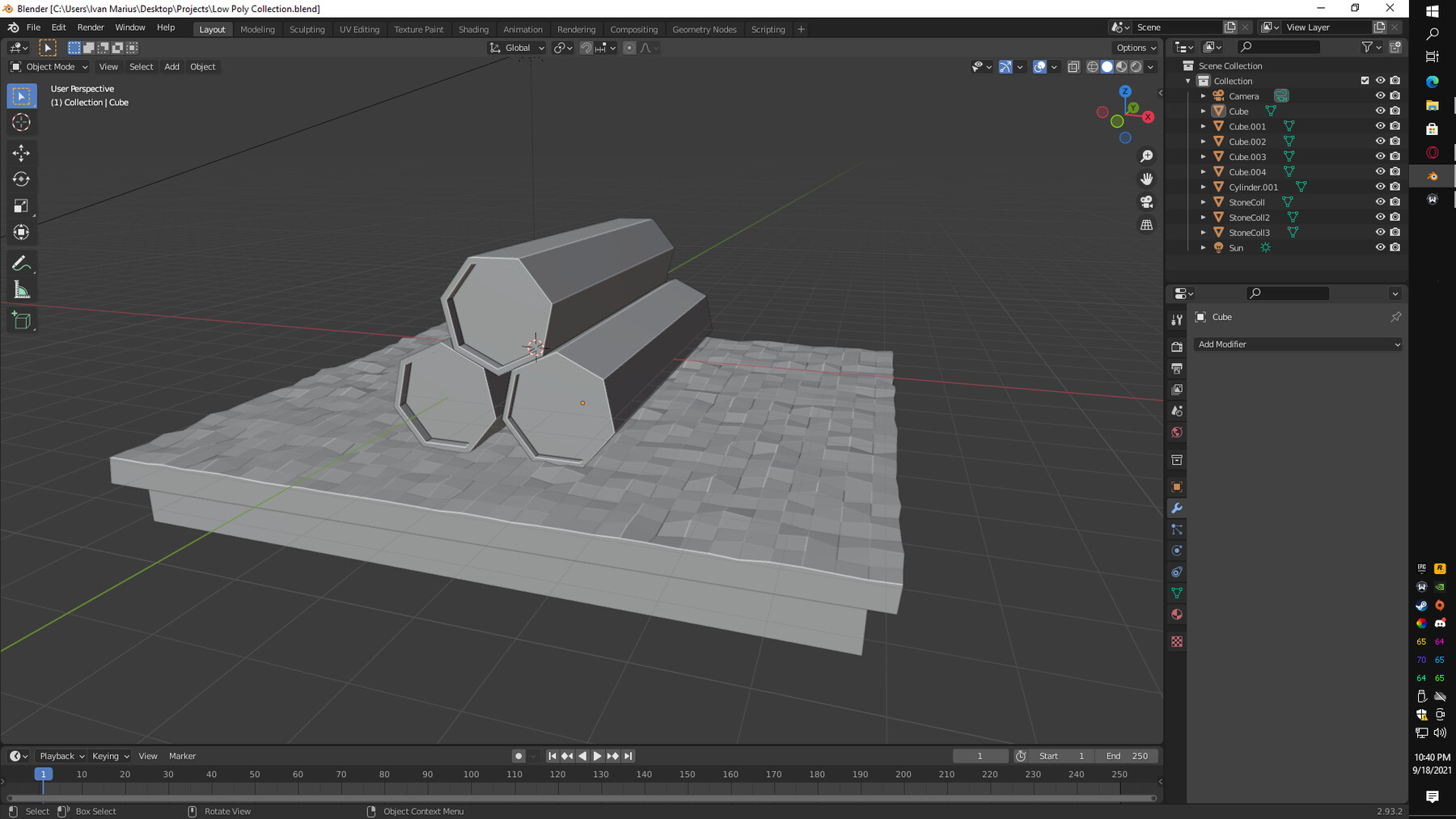Image resolution: width=1456 pixels, height=819 pixels.
Task: Expand the Cube.002 outliner entry
Action: (x=1204, y=141)
